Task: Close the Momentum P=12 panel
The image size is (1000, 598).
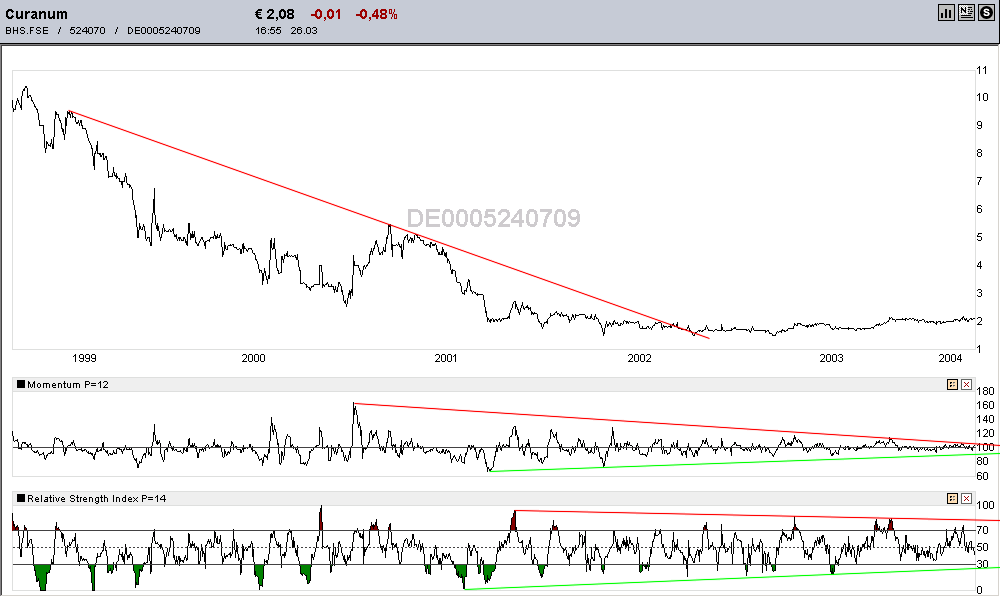Action: tap(966, 384)
